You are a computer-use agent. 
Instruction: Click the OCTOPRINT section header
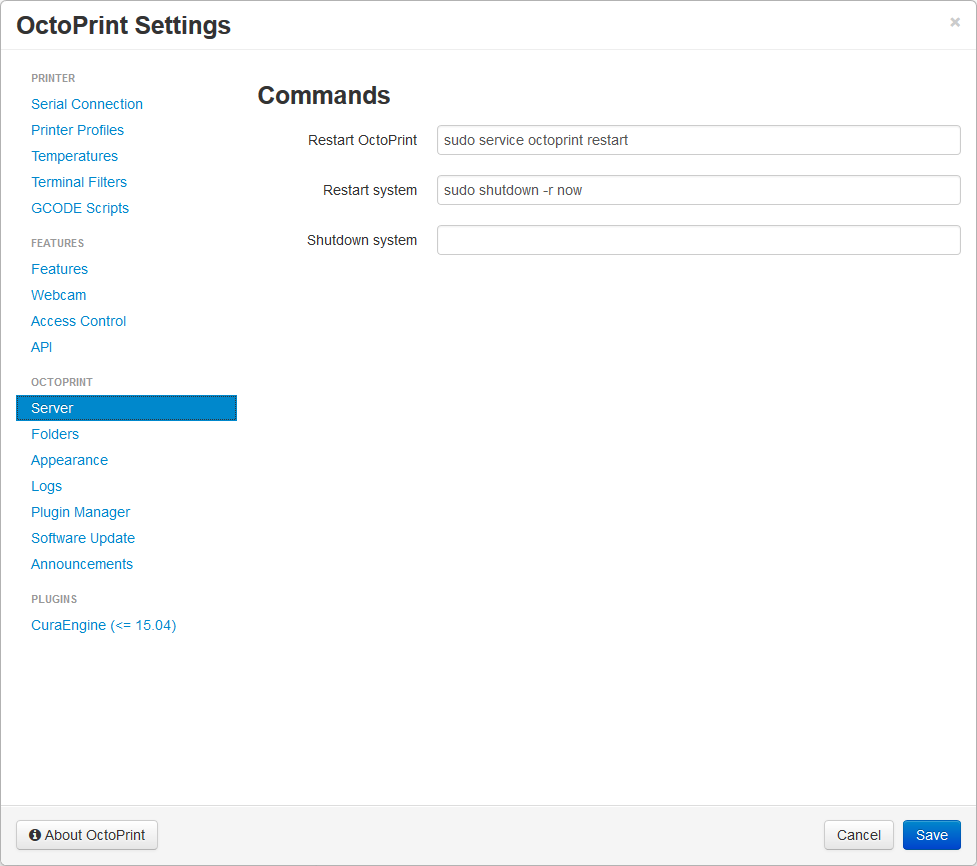[x=62, y=383]
